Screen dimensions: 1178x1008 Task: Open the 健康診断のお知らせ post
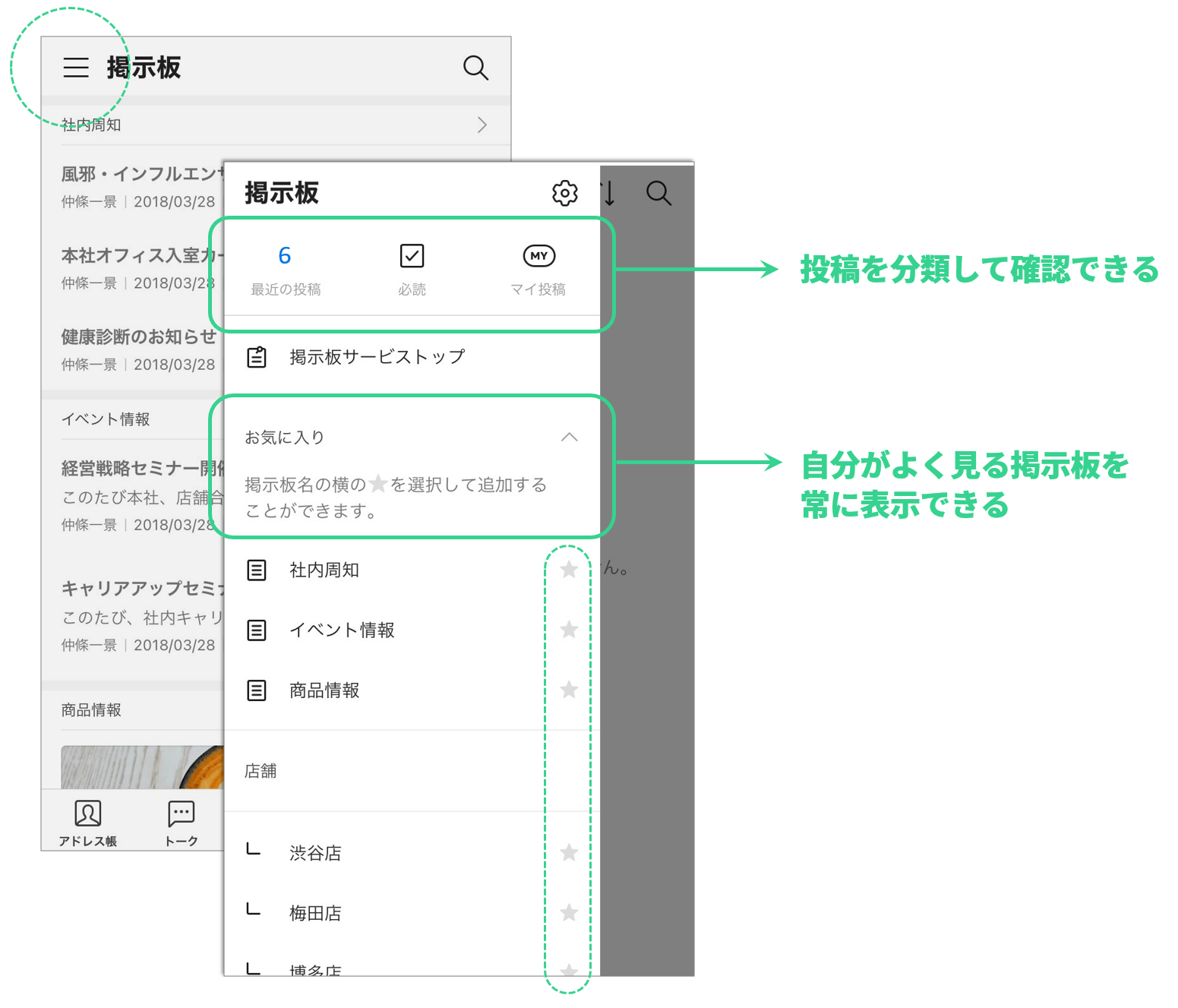139,337
